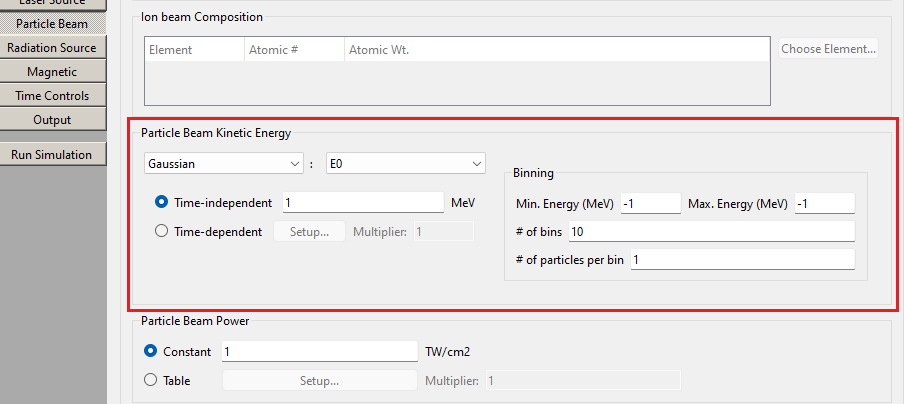Open Time Controls section
Image resolution: width=904 pixels, height=404 pixels.
[x=52, y=96]
